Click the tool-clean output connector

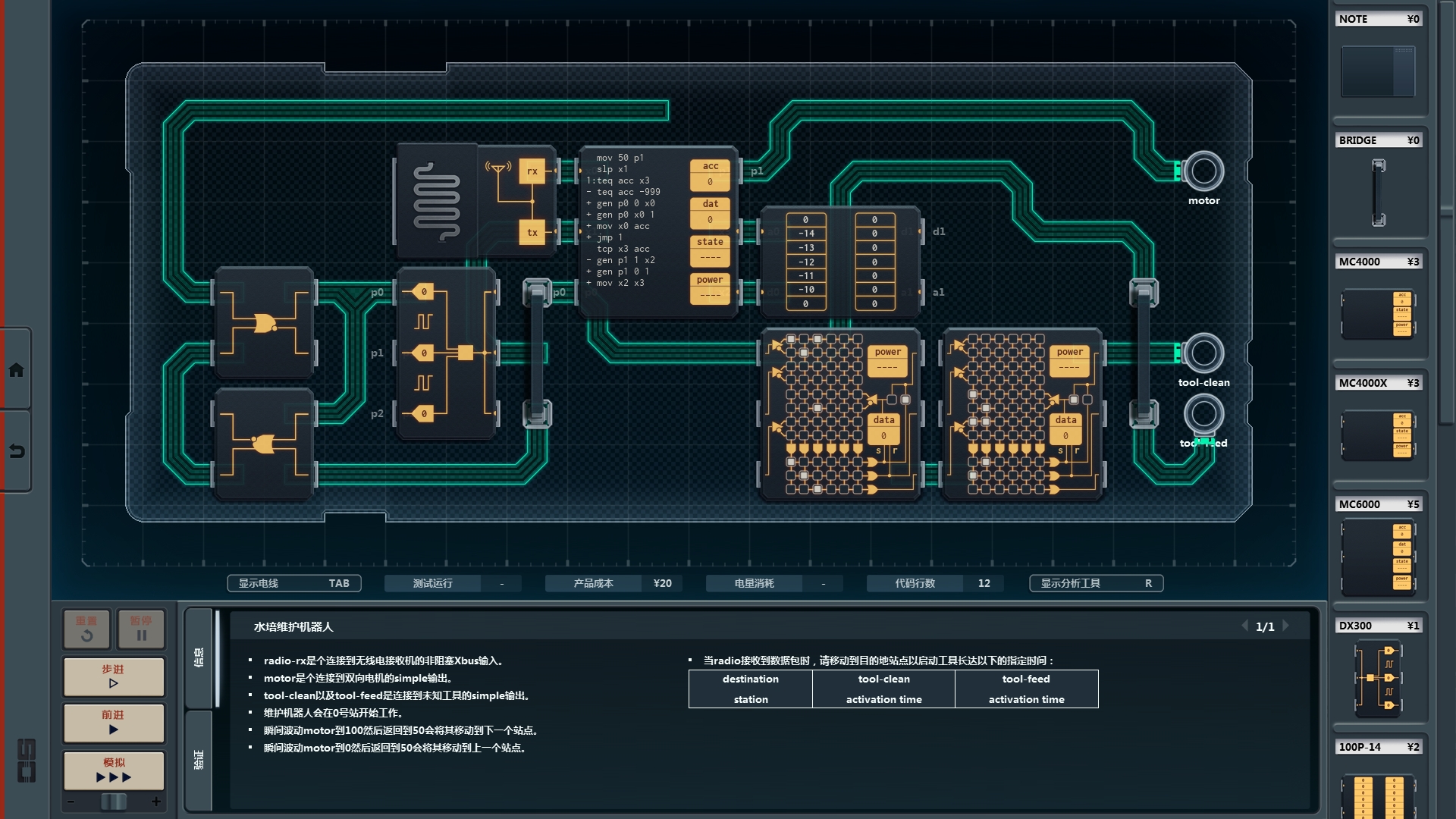click(1203, 353)
